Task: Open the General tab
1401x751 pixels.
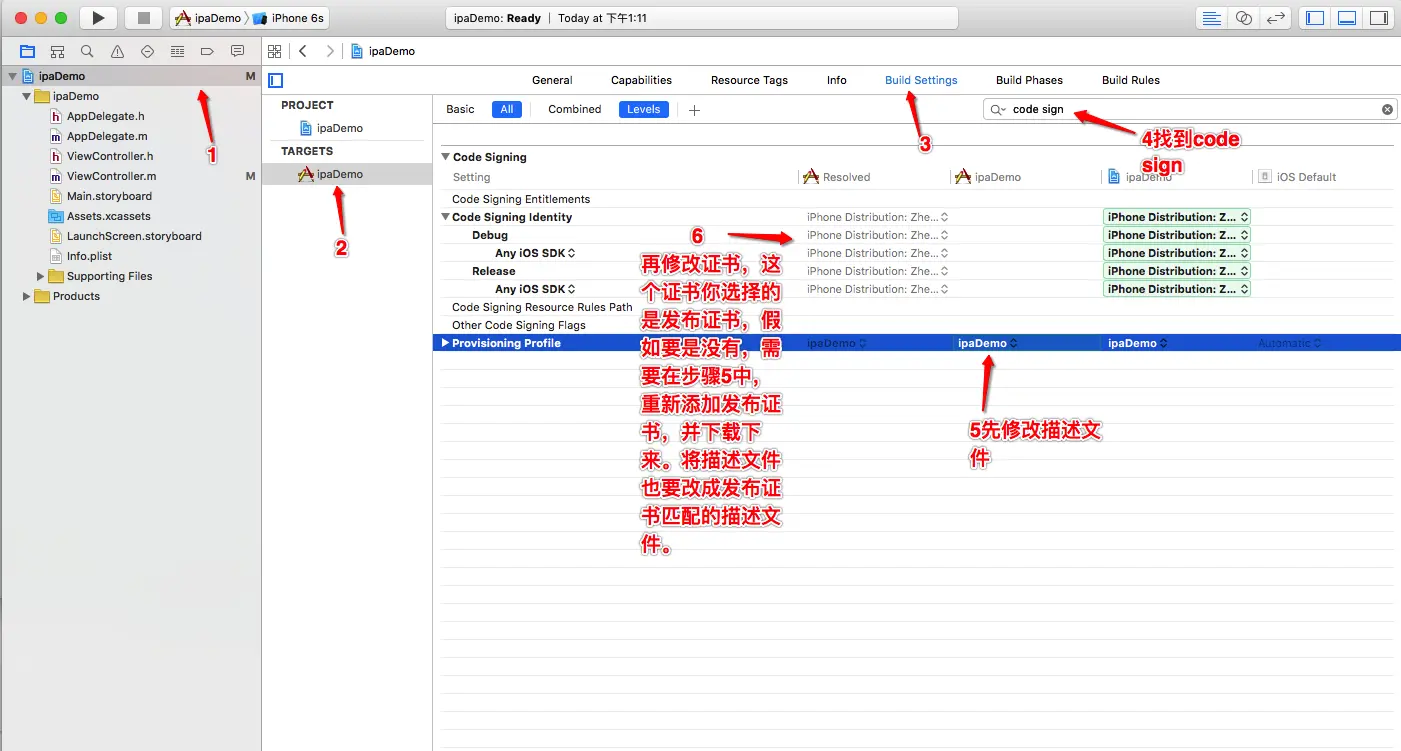Action: pyautogui.click(x=552, y=80)
